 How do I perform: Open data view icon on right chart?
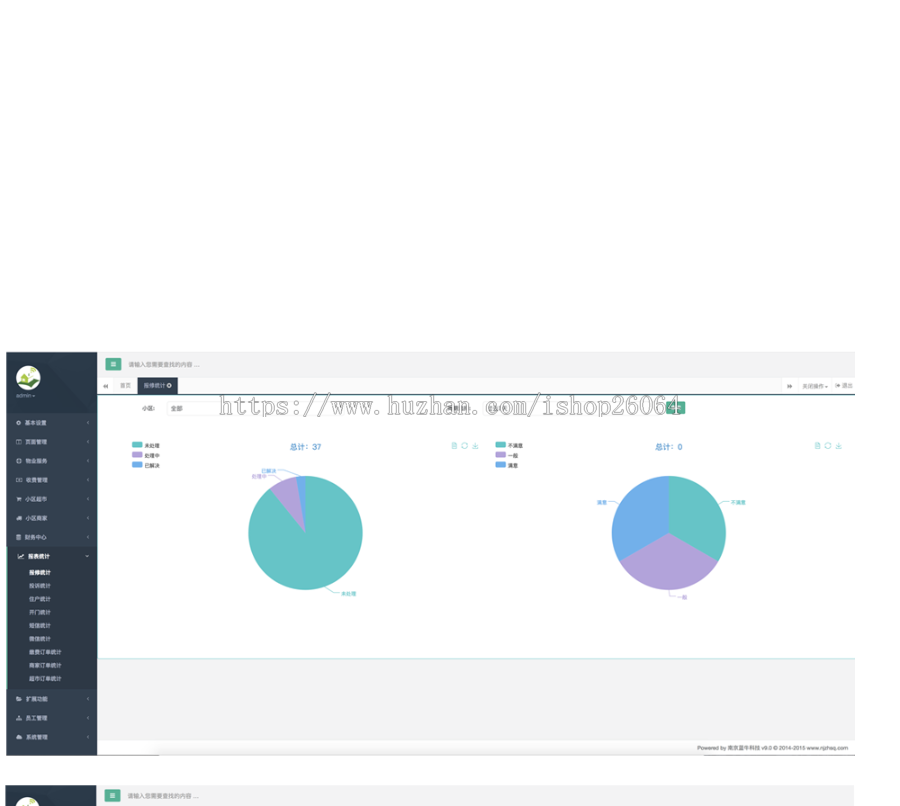tap(817, 445)
